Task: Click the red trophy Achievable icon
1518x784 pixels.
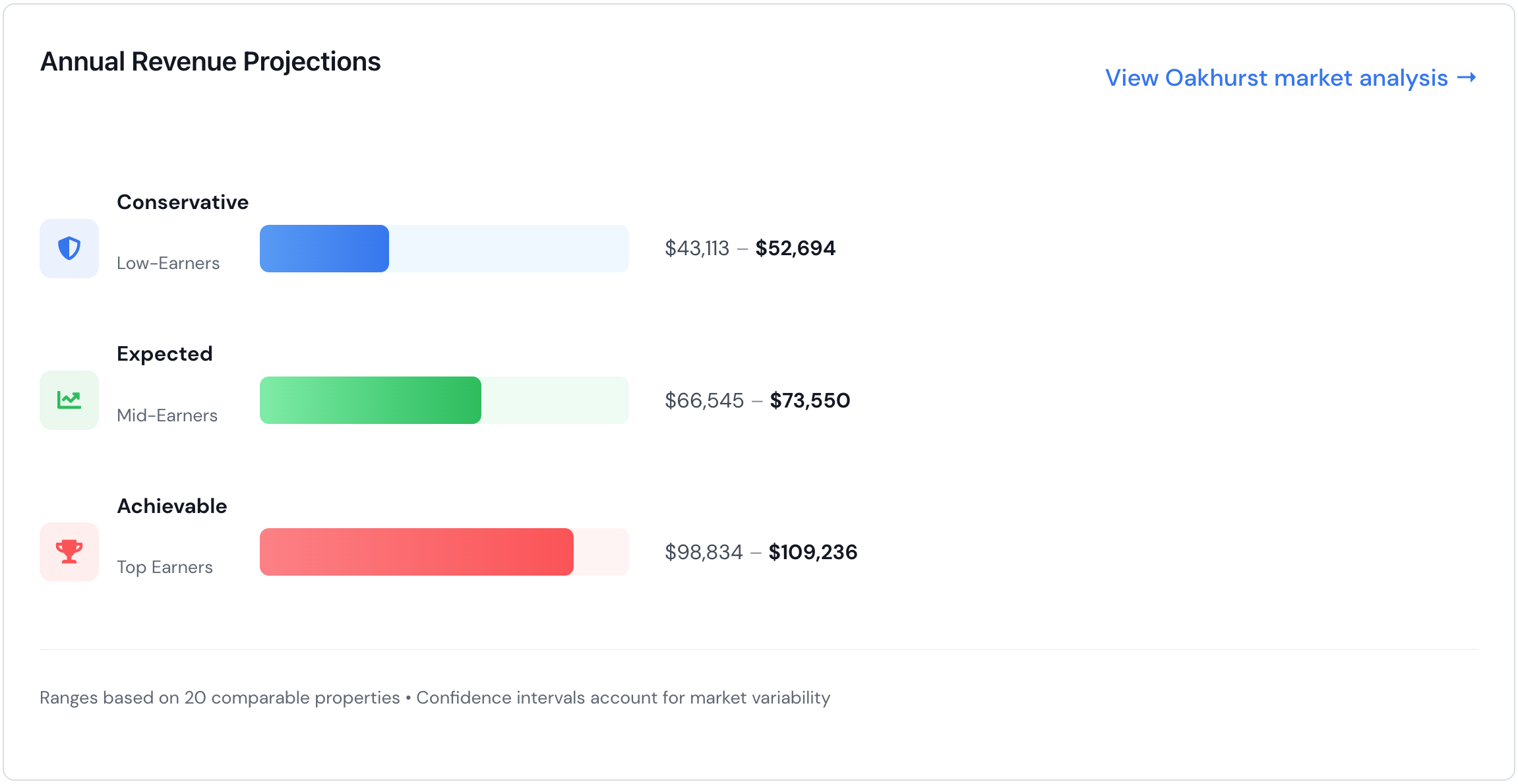Action: [x=69, y=552]
